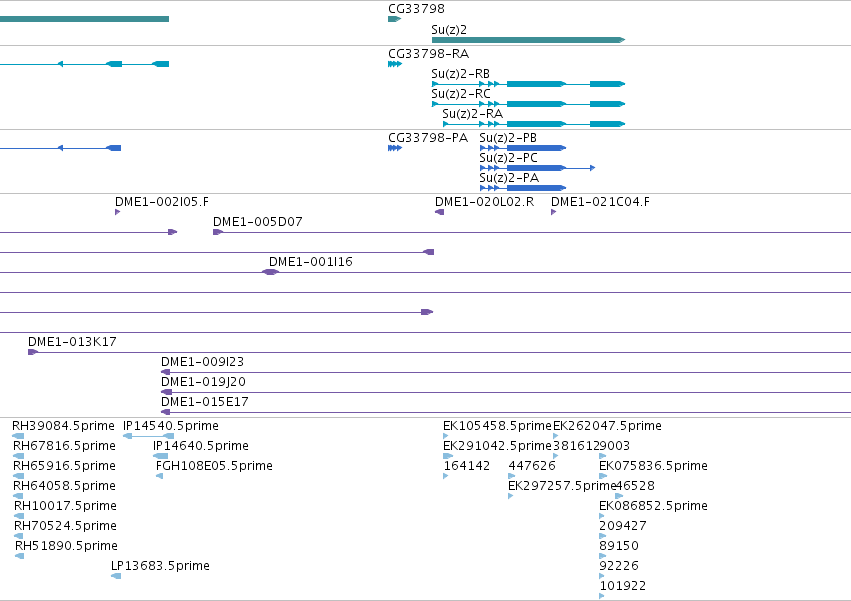The width and height of the screenshot is (851, 601).
Task: Select the Su(z)2-RB transcript label
Action: tap(460, 74)
